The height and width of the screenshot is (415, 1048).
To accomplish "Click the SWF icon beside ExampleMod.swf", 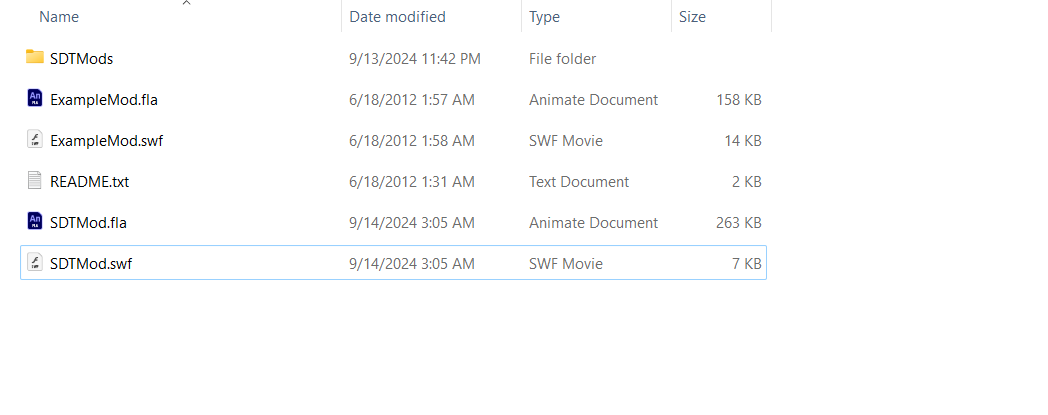I will coord(35,140).
